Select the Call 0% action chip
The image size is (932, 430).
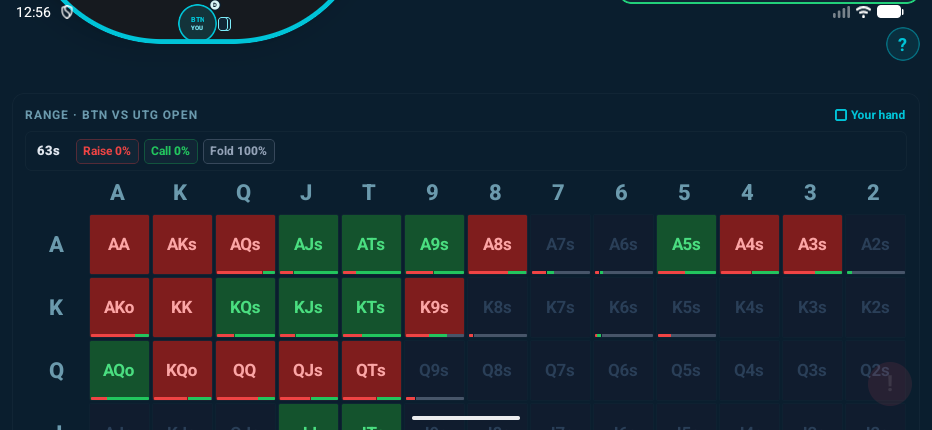point(171,151)
